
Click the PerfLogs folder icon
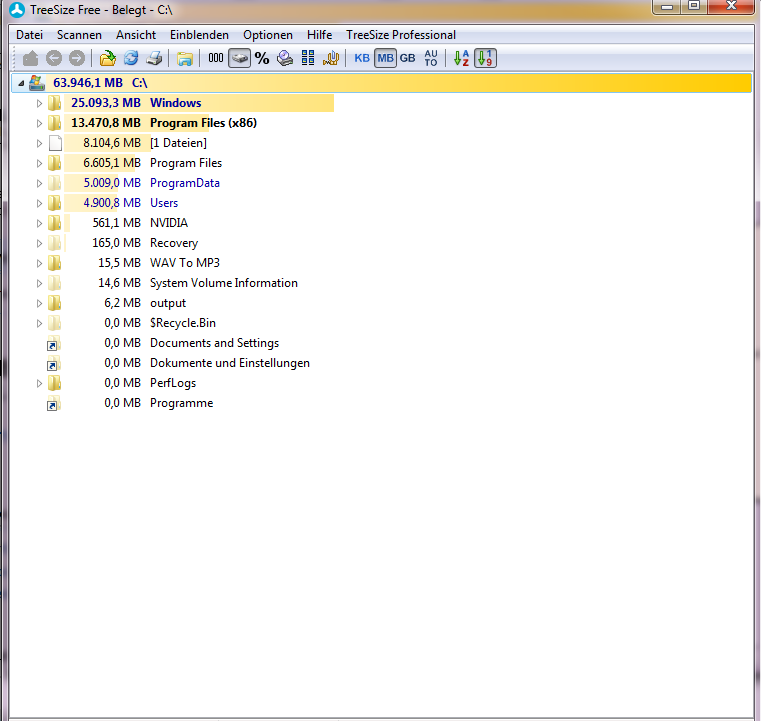click(54, 383)
